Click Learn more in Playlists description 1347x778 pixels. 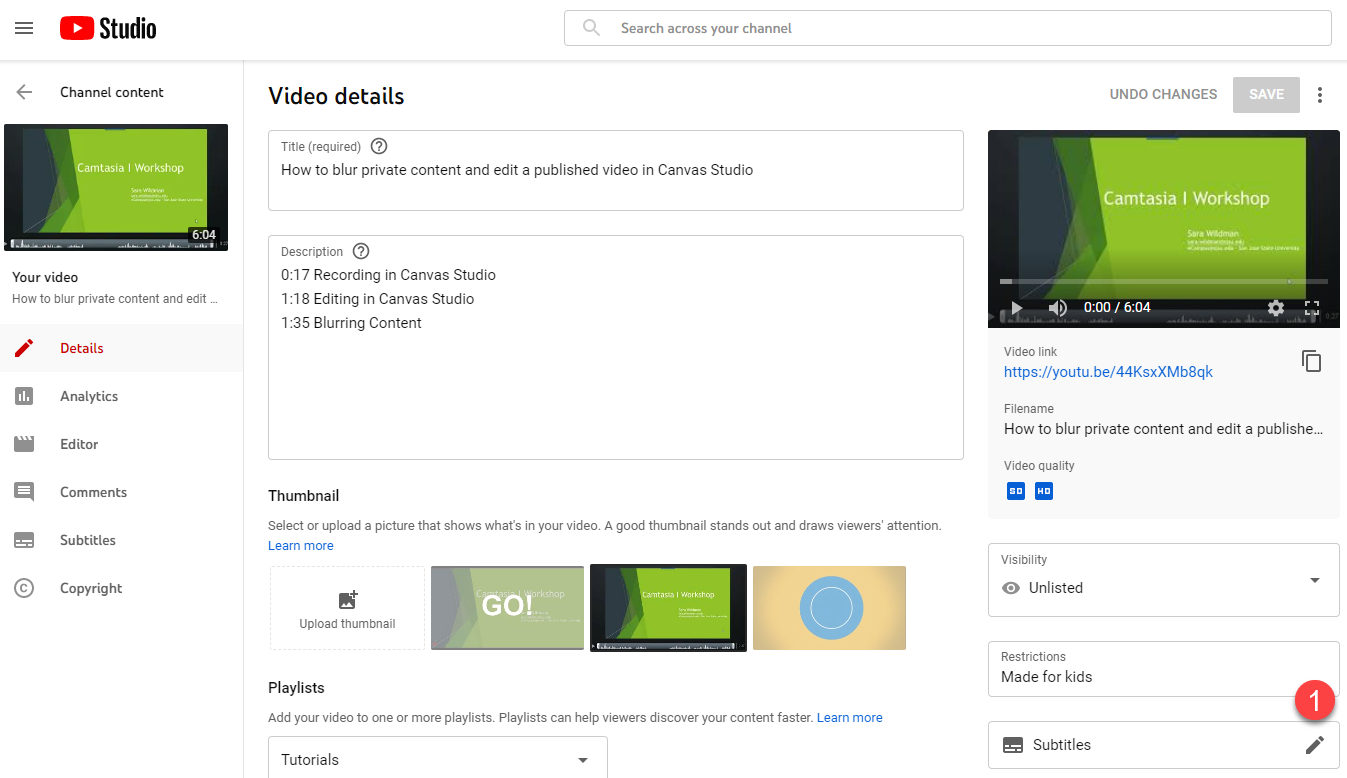[850, 718]
